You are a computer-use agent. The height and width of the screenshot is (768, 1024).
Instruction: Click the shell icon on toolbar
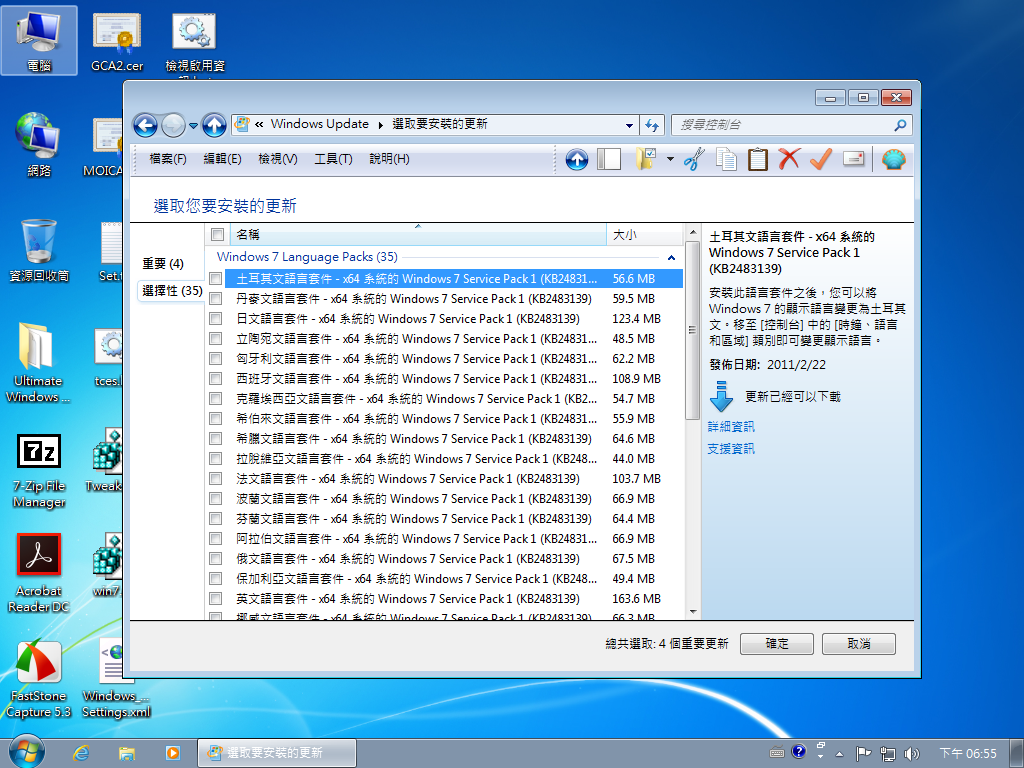[893, 159]
